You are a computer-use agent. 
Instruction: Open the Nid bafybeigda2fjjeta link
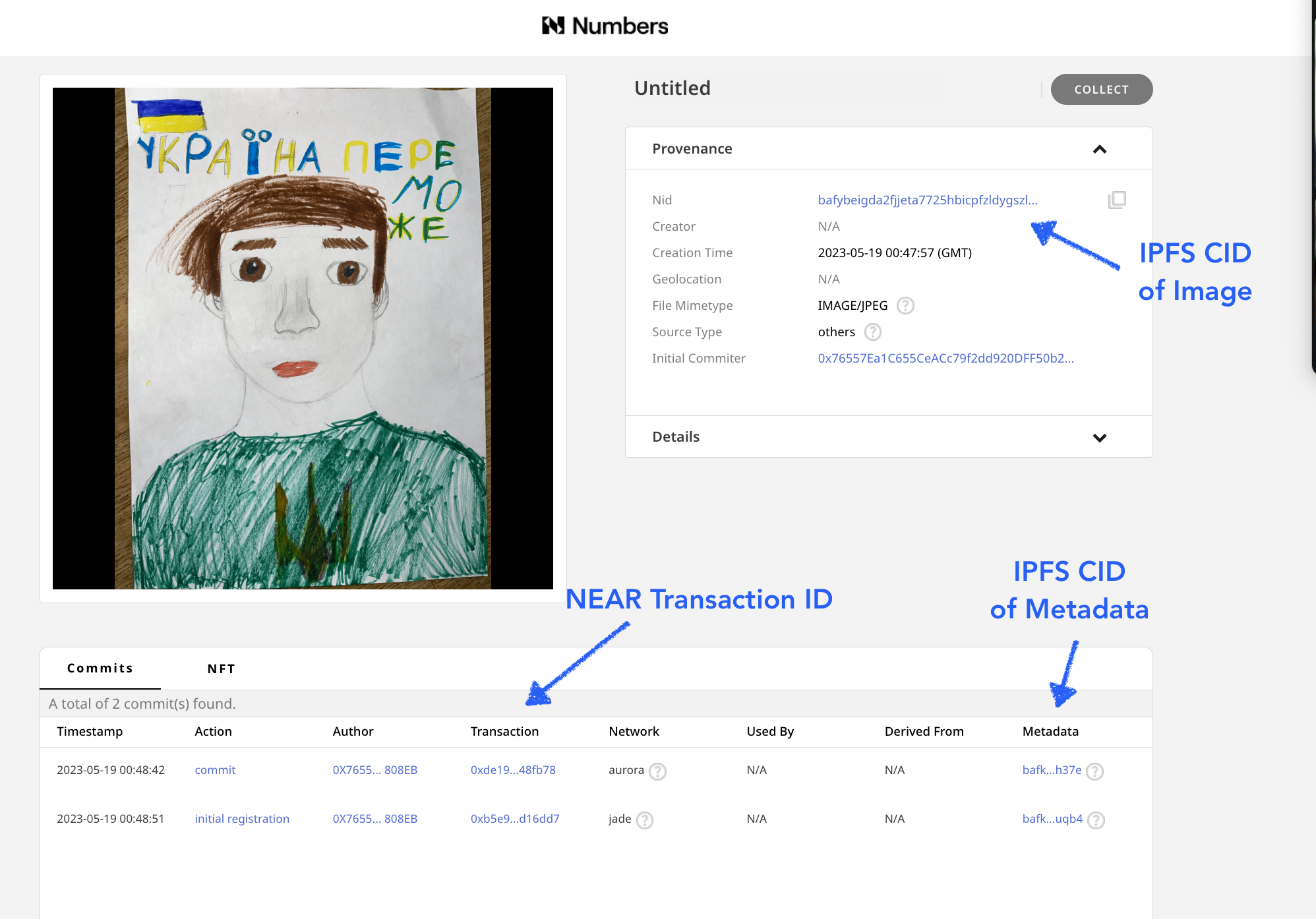[x=928, y=200]
